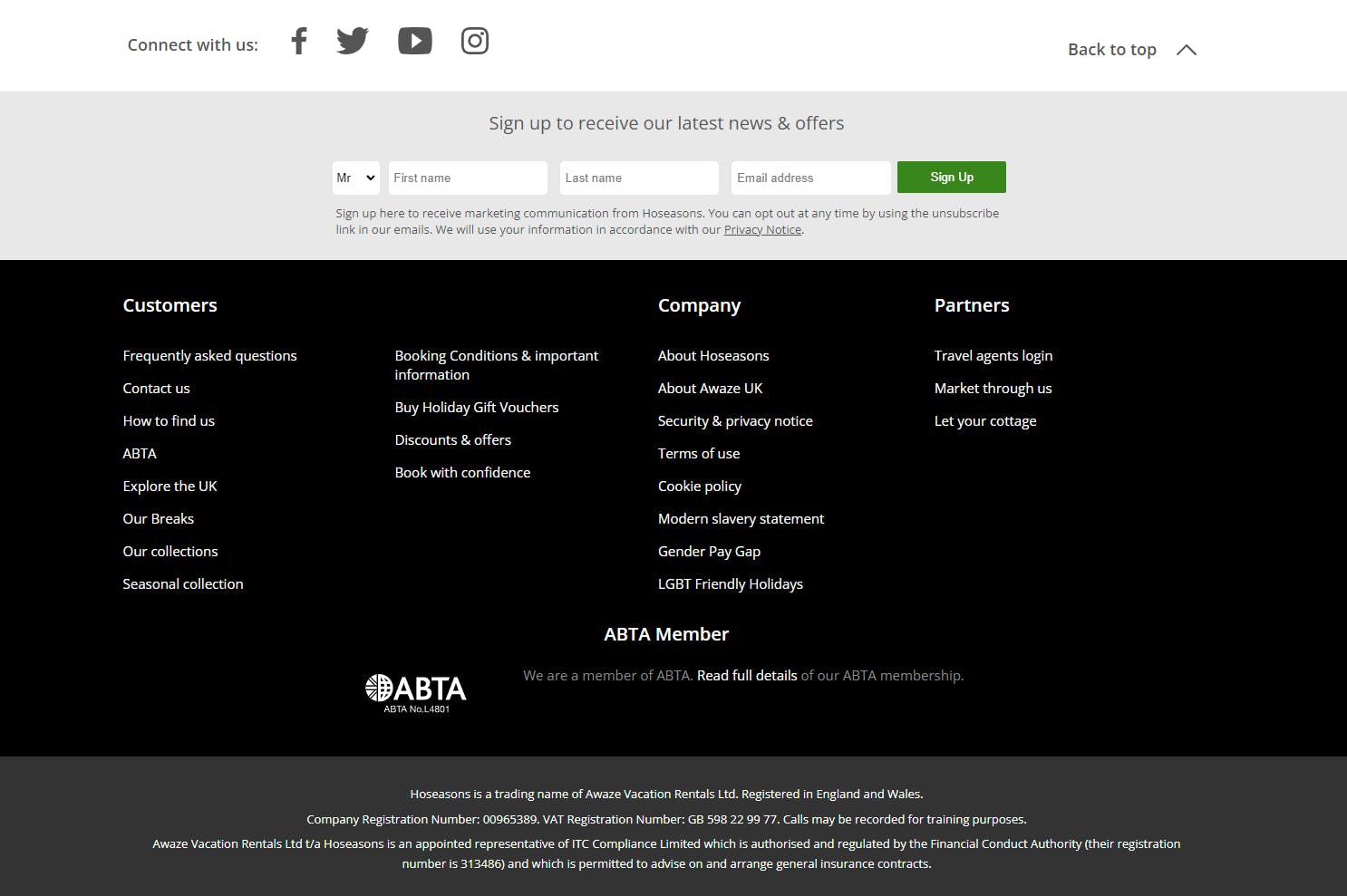The width and height of the screenshot is (1347, 896).
Task: Click the Connect with us label
Action: pyautogui.click(x=193, y=45)
